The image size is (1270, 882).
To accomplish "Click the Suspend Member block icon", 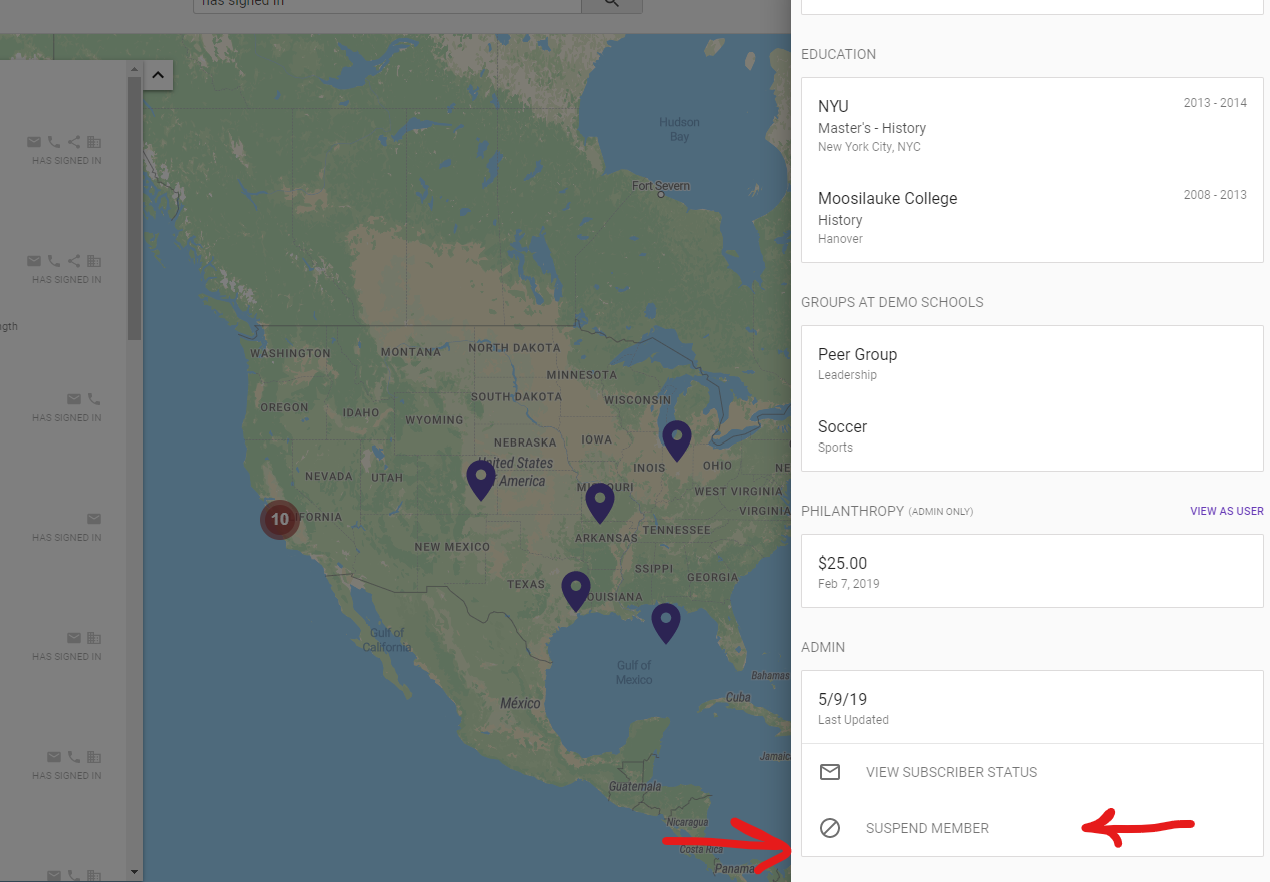I will click(x=829, y=828).
